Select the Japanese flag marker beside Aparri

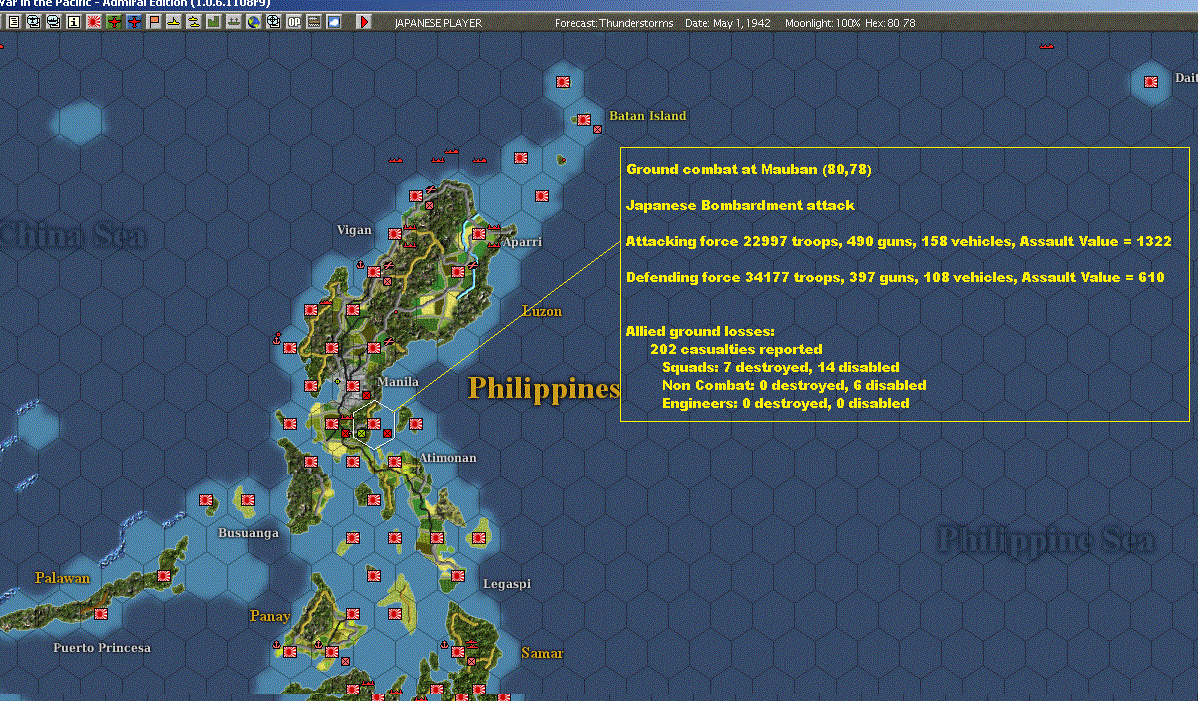[478, 234]
